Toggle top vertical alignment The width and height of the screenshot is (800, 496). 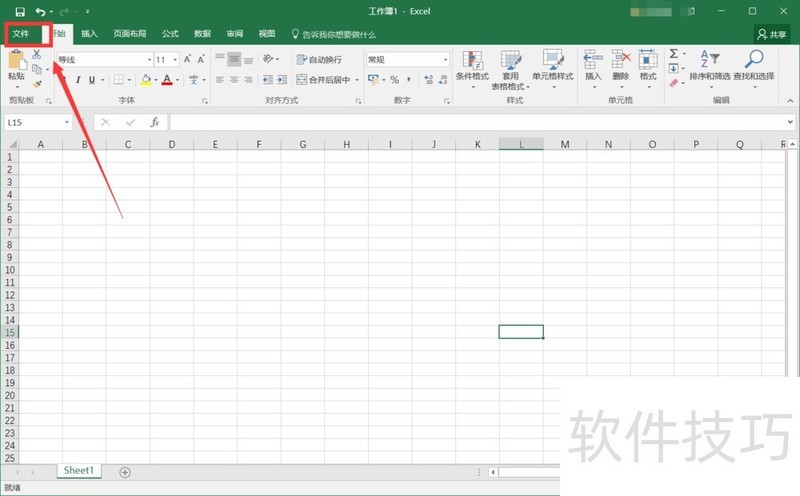tap(220, 59)
